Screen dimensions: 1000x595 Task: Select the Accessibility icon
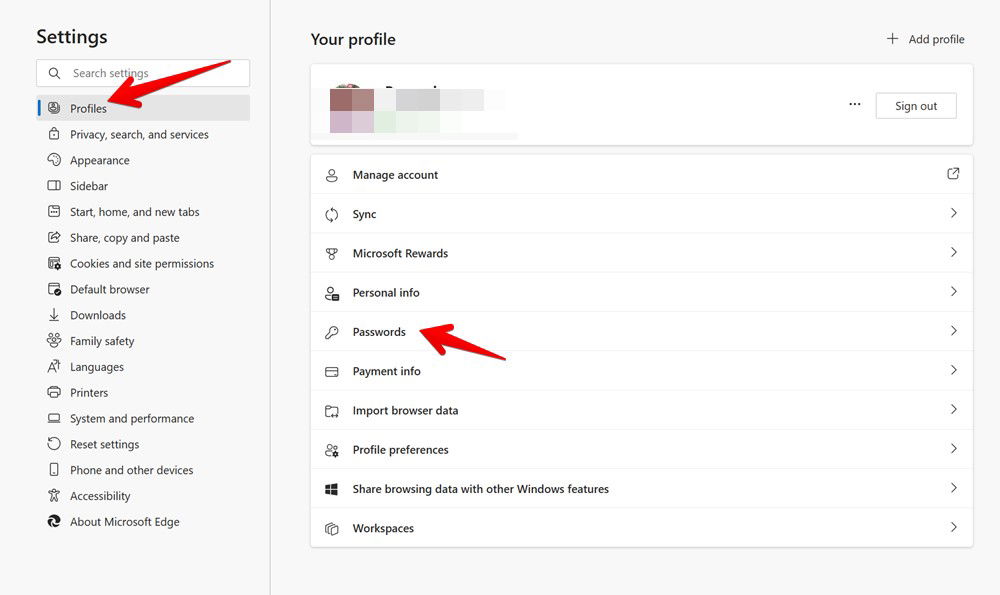(53, 495)
